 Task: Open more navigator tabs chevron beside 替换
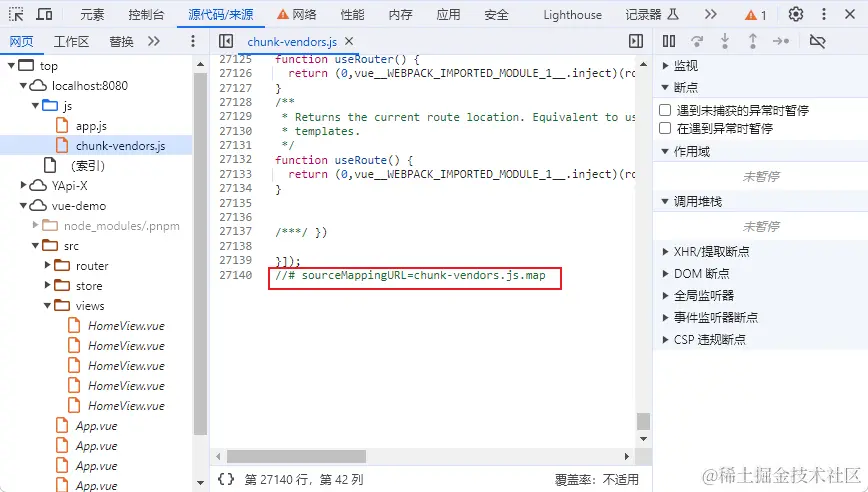tap(154, 41)
